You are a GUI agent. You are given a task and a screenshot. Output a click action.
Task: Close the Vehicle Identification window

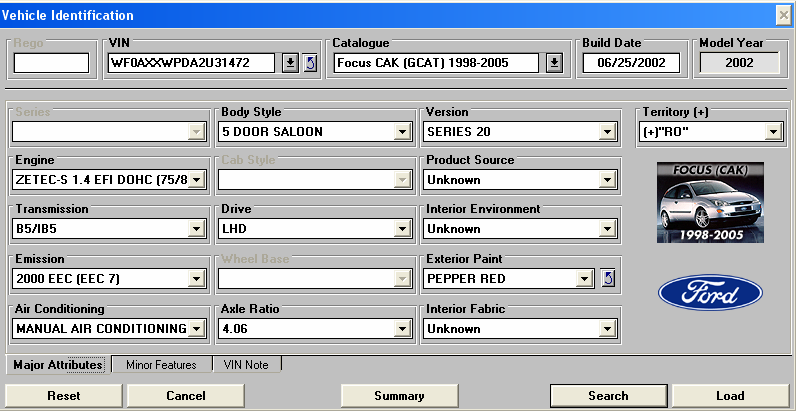[x=784, y=15]
